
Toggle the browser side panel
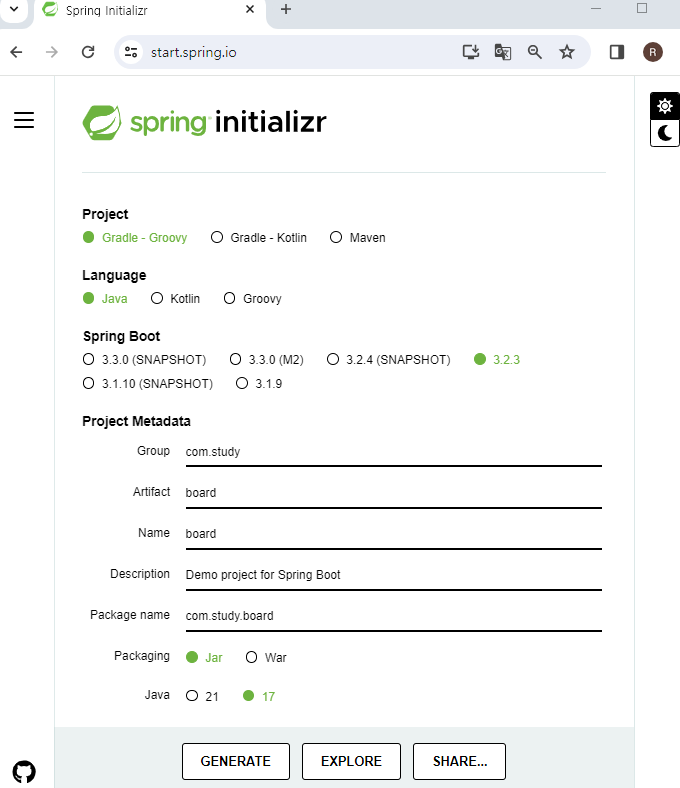pyautogui.click(x=617, y=52)
